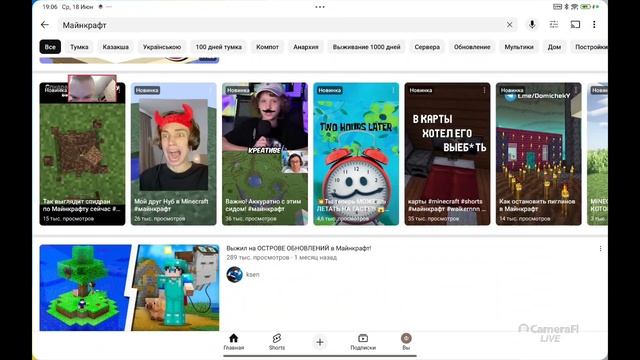Select the 100 дней тумка chip
Screen dimensions: 640x360
(x=218, y=47)
